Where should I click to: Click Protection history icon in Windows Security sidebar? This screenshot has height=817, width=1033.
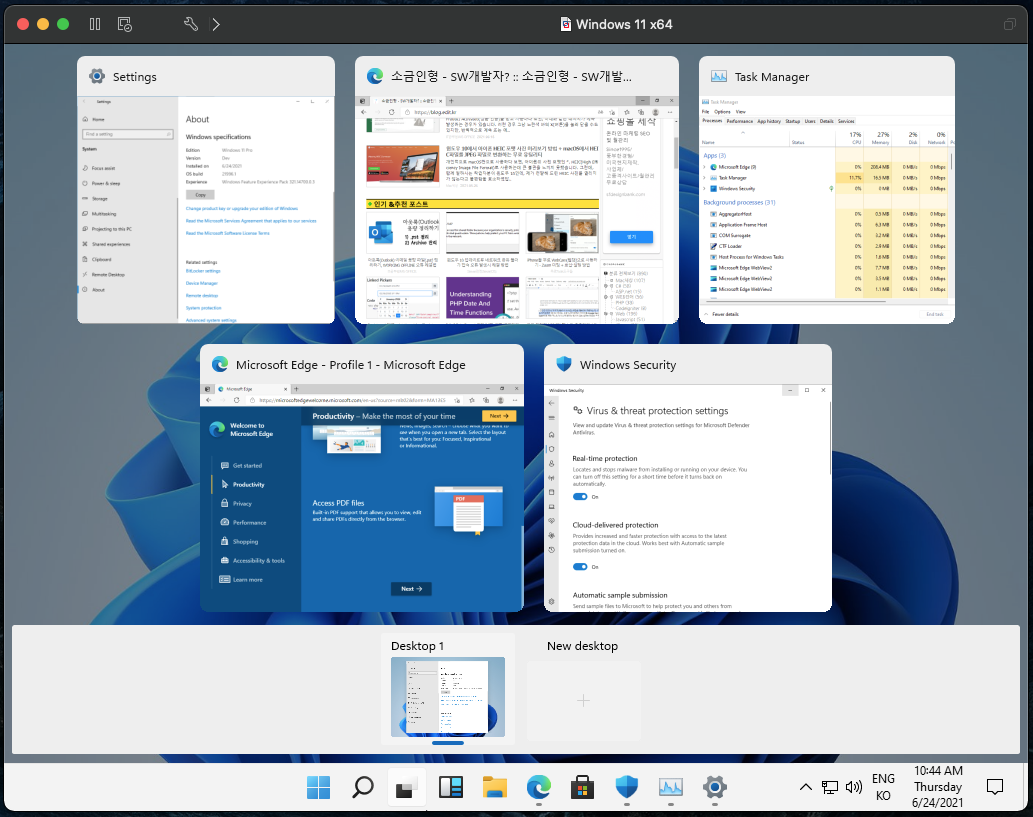[x=551, y=549]
